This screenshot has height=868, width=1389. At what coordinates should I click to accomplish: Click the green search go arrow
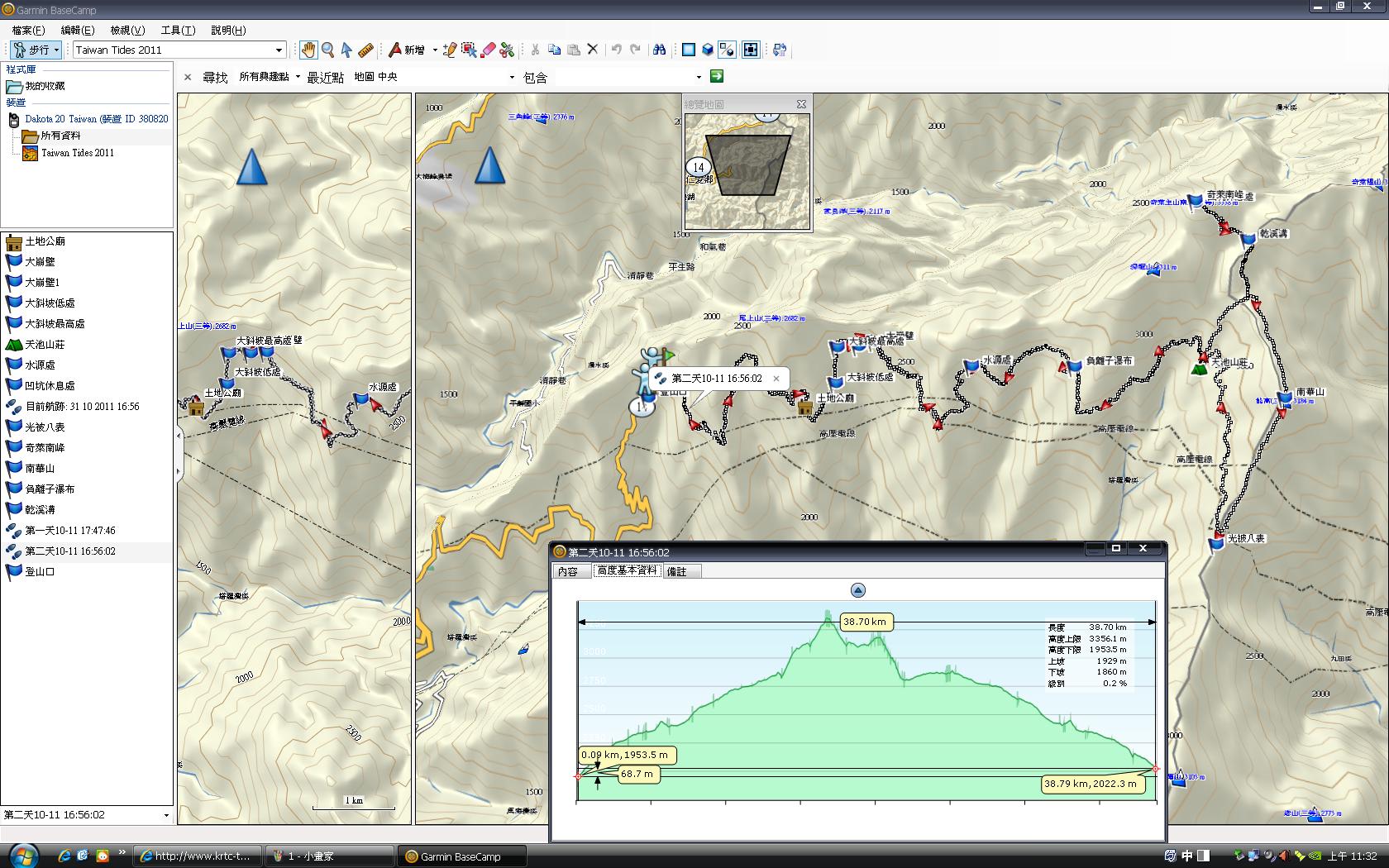pos(717,76)
